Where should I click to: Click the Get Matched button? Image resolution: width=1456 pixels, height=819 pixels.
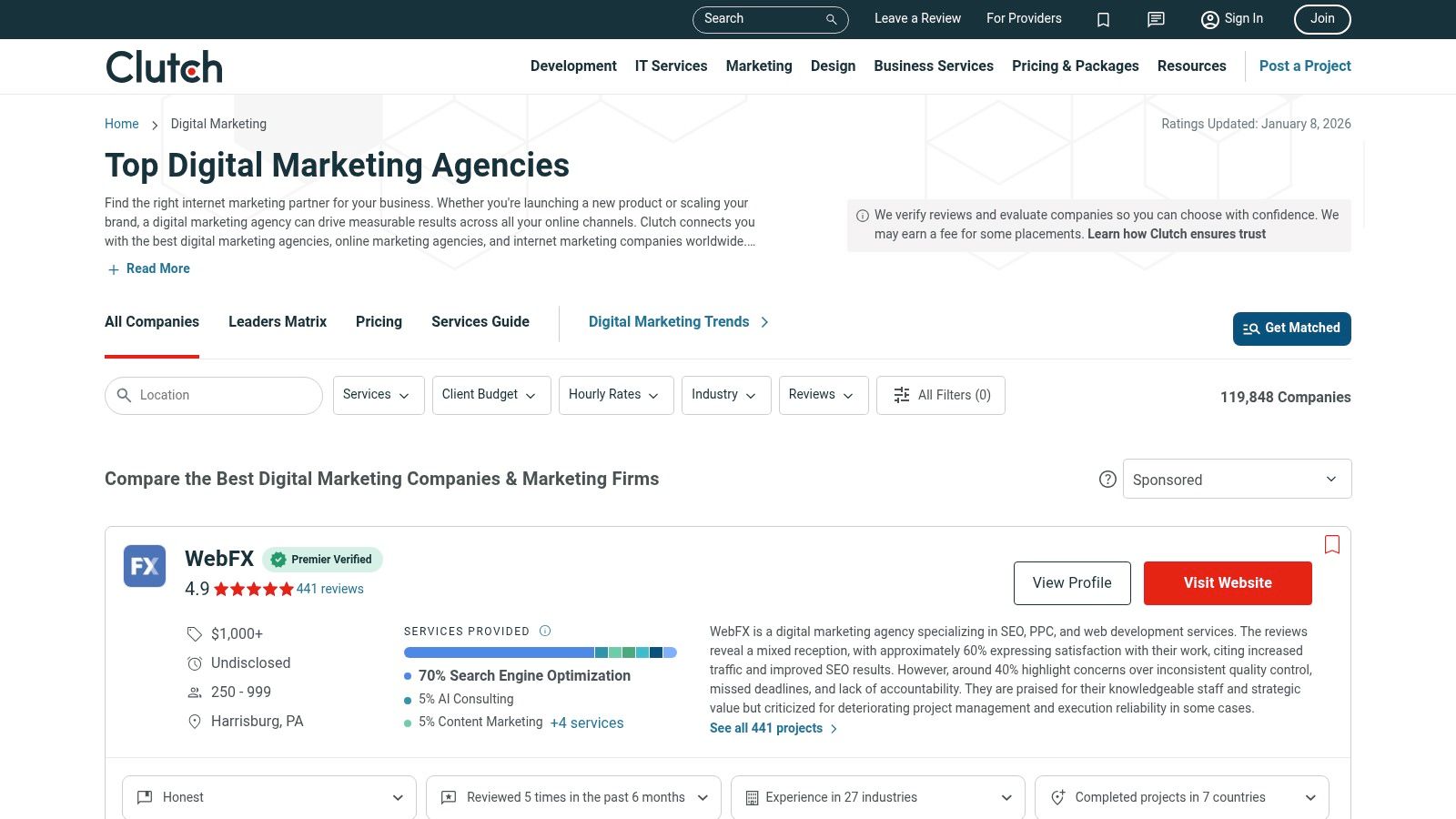[x=1291, y=329]
